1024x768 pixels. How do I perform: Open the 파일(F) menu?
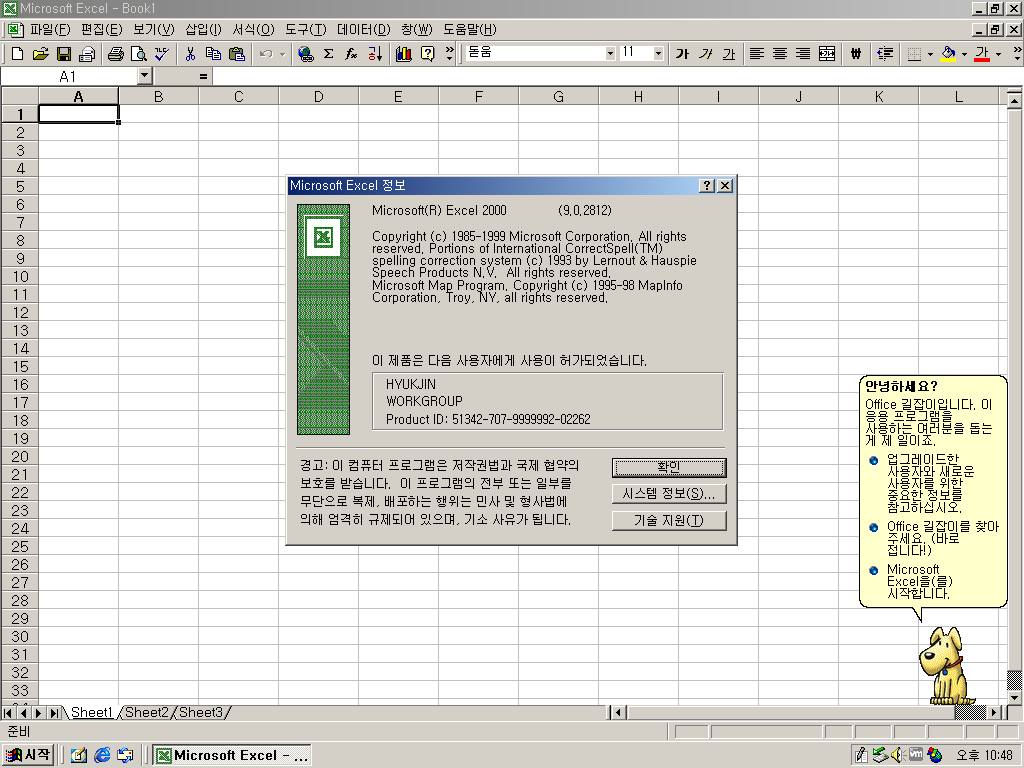click(x=50, y=29)
